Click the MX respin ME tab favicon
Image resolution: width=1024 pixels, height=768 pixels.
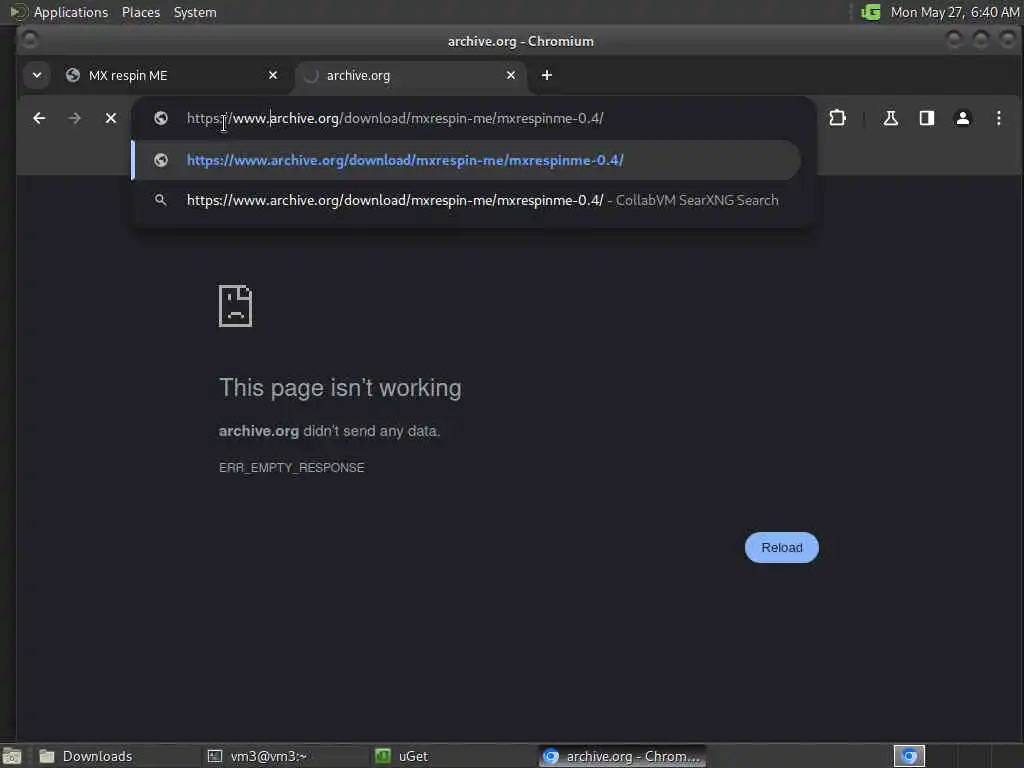tap(73, 75)
